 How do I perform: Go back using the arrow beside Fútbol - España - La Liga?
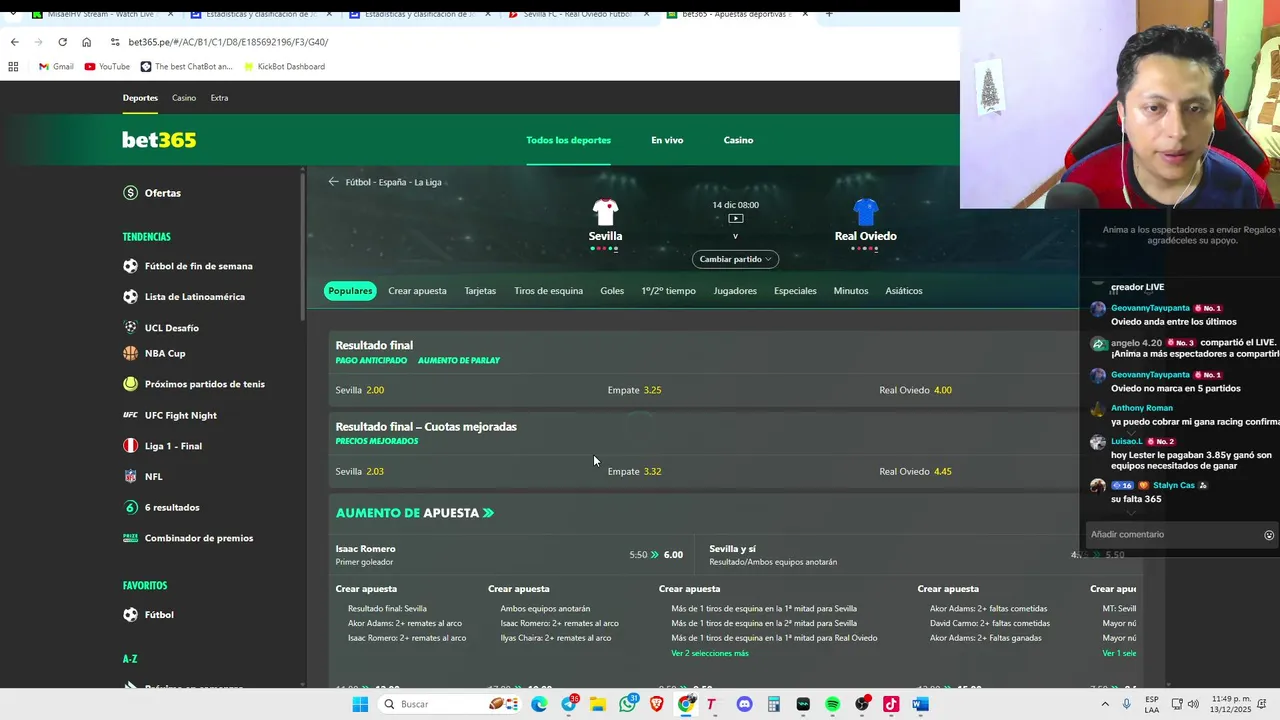tap(333, 182)
